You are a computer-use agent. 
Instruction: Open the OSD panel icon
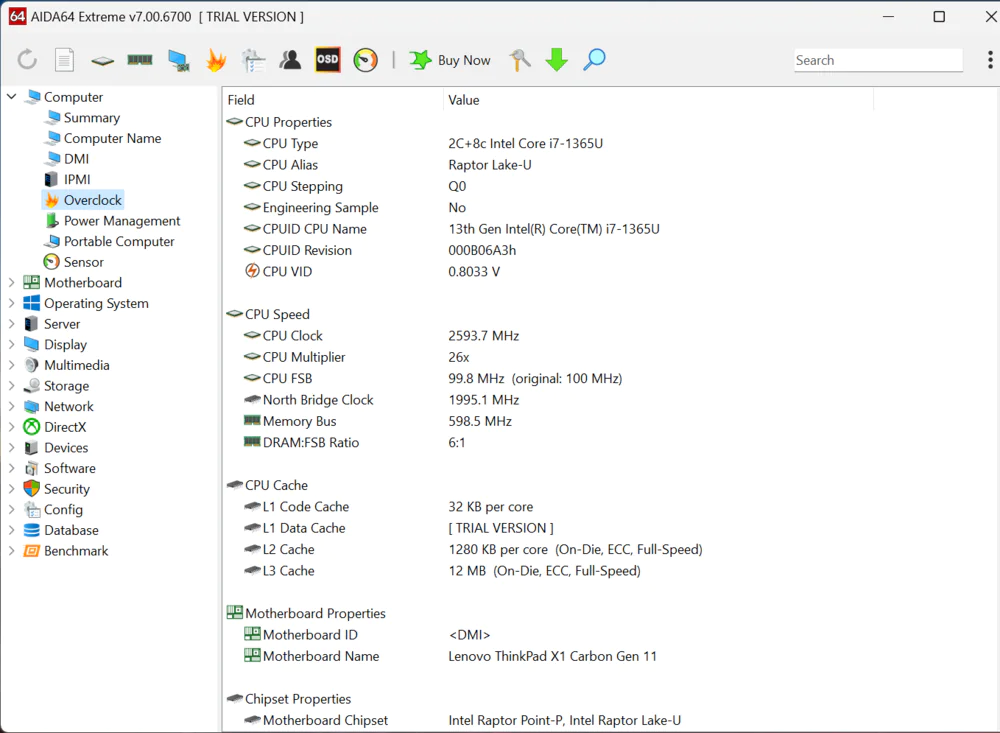pos(327,60)
